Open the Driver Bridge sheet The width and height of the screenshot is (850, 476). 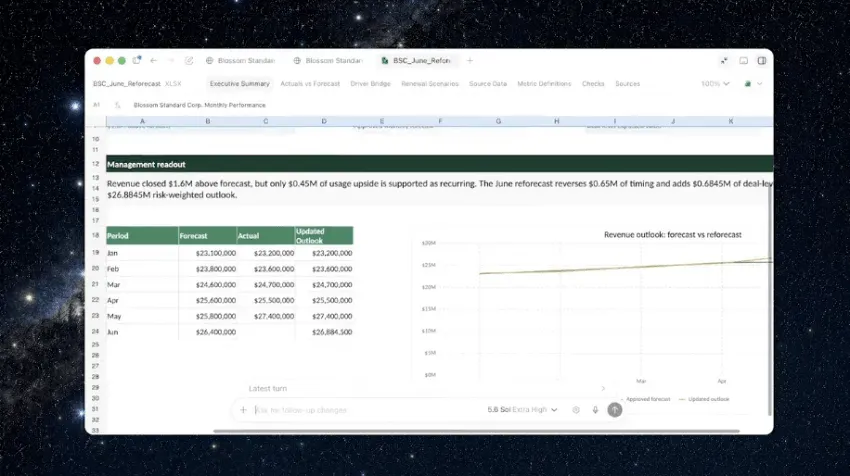370,84
